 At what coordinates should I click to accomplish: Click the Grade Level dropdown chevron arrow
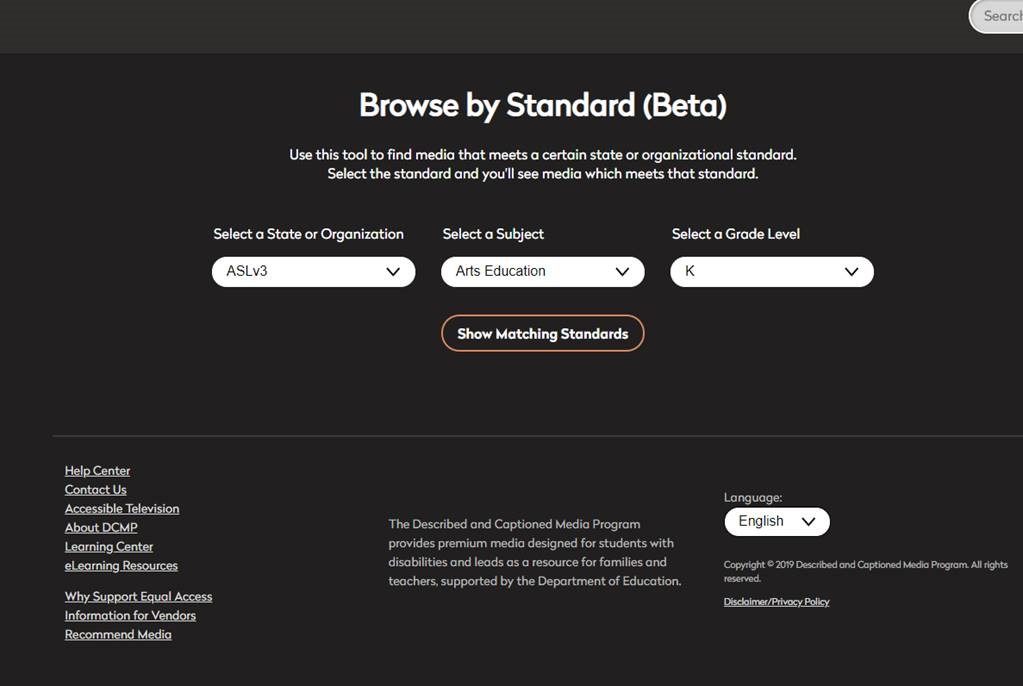(x=851, y=271)
